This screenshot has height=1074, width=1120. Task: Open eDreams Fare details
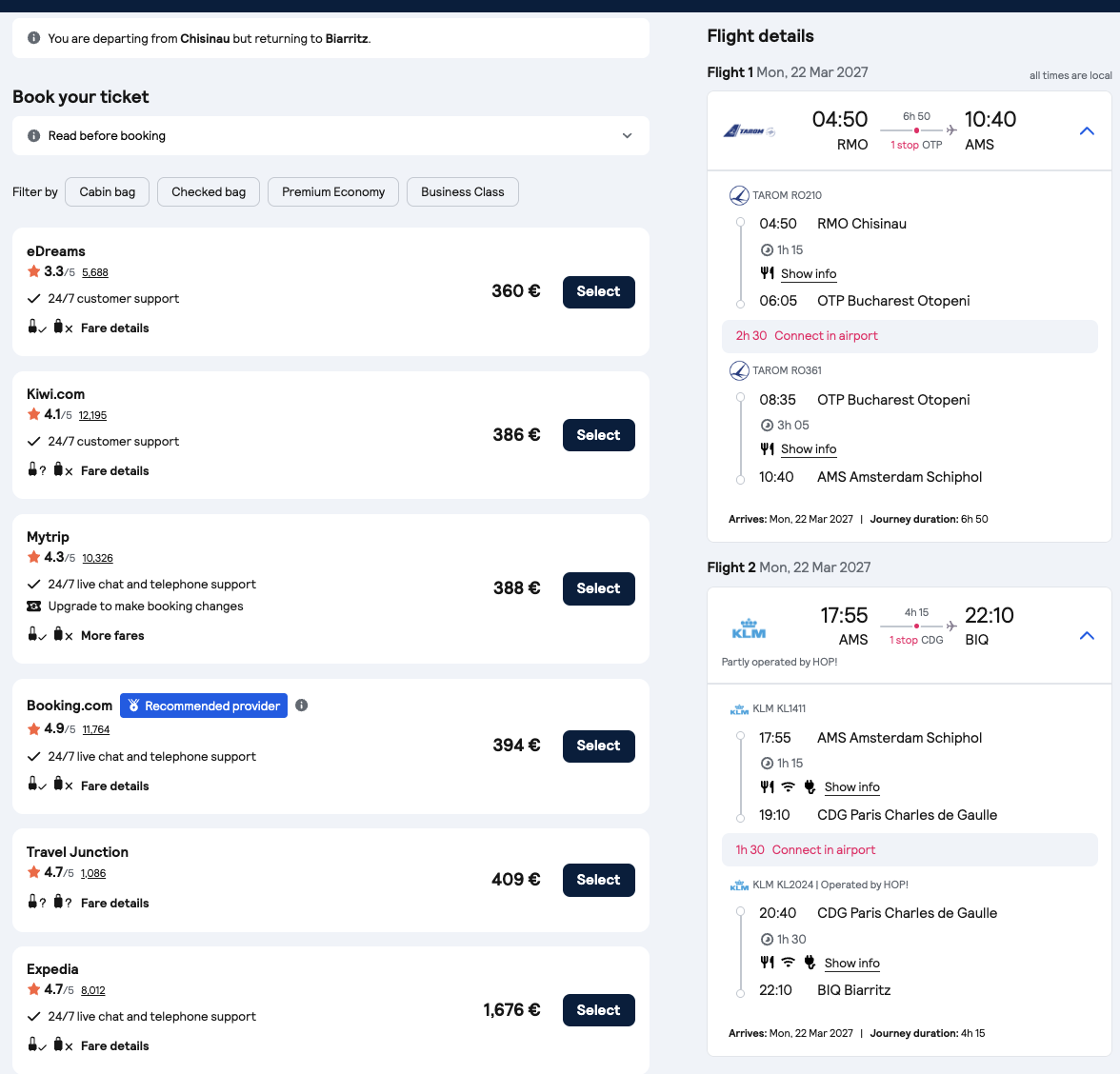coord(115,328)
